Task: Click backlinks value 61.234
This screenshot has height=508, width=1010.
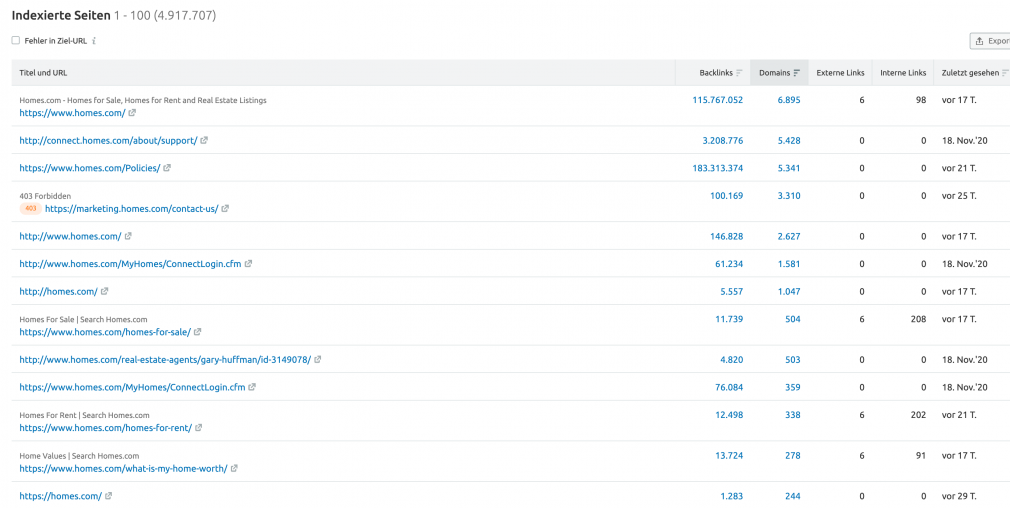Action: click(x=729, y=263)
